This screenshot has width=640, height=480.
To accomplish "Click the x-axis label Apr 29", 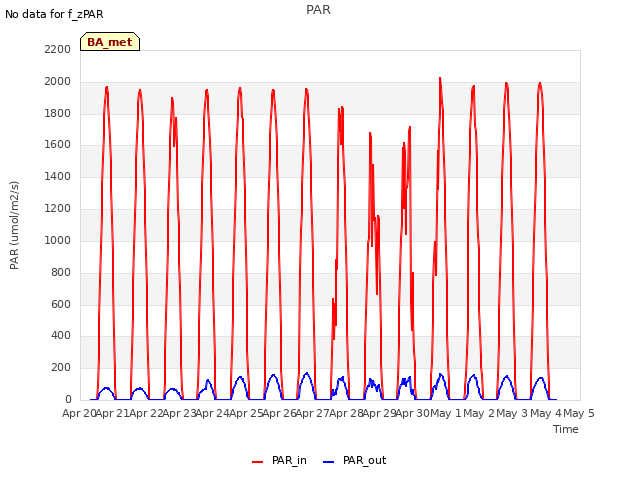I will pyautogui.click(x=380, y=413).
